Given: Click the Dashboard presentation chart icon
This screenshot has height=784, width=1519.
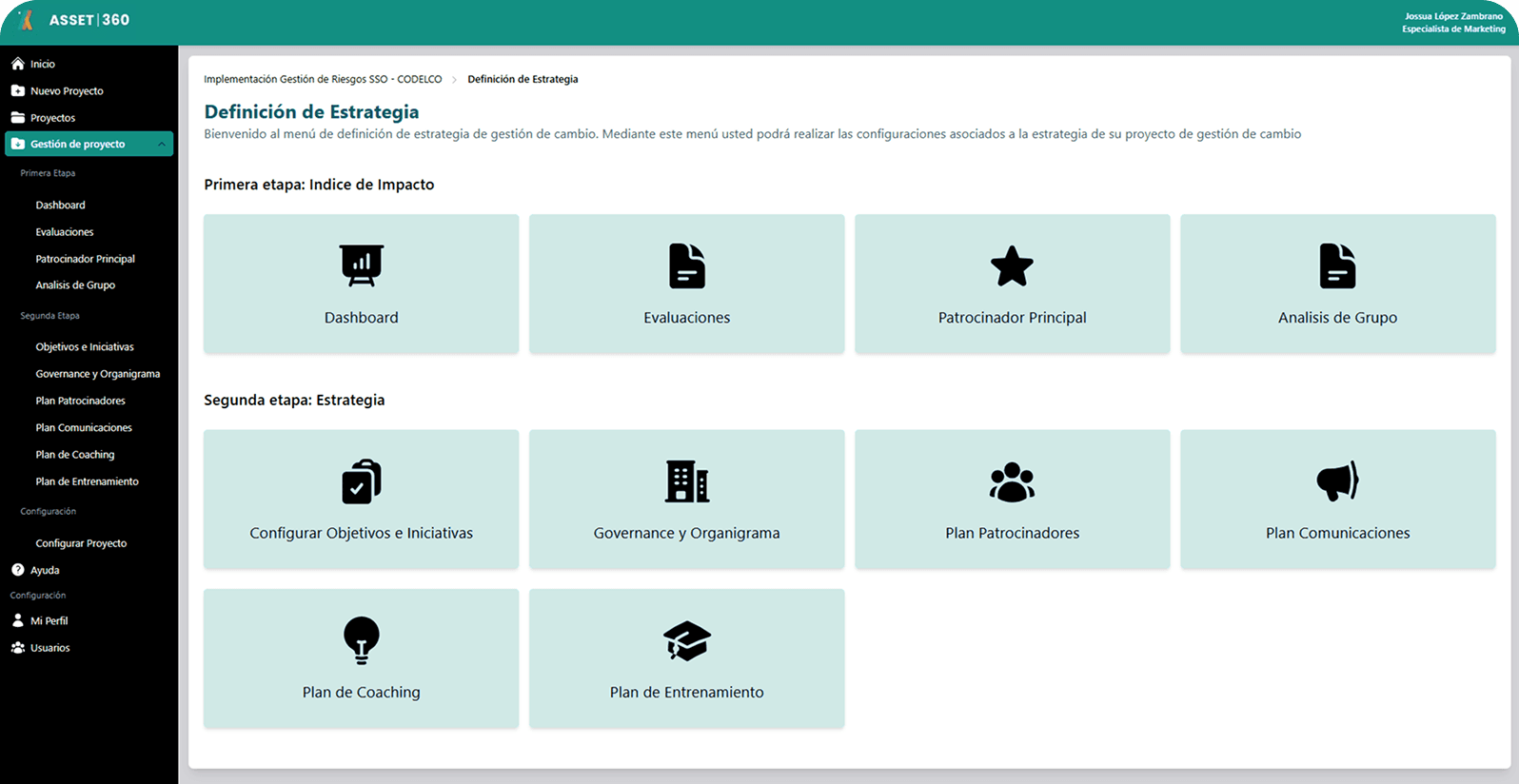Looking at the screenshot, I should click(362, 265).
